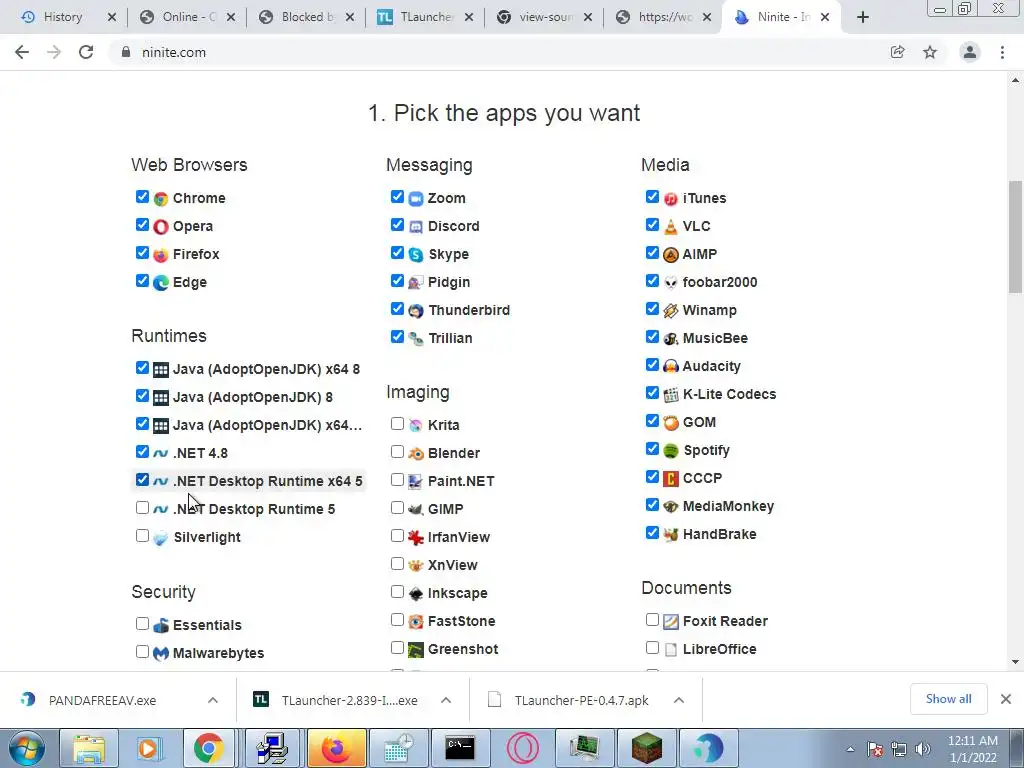
Task: Click the Discord app icon
Action: [415, 227]
